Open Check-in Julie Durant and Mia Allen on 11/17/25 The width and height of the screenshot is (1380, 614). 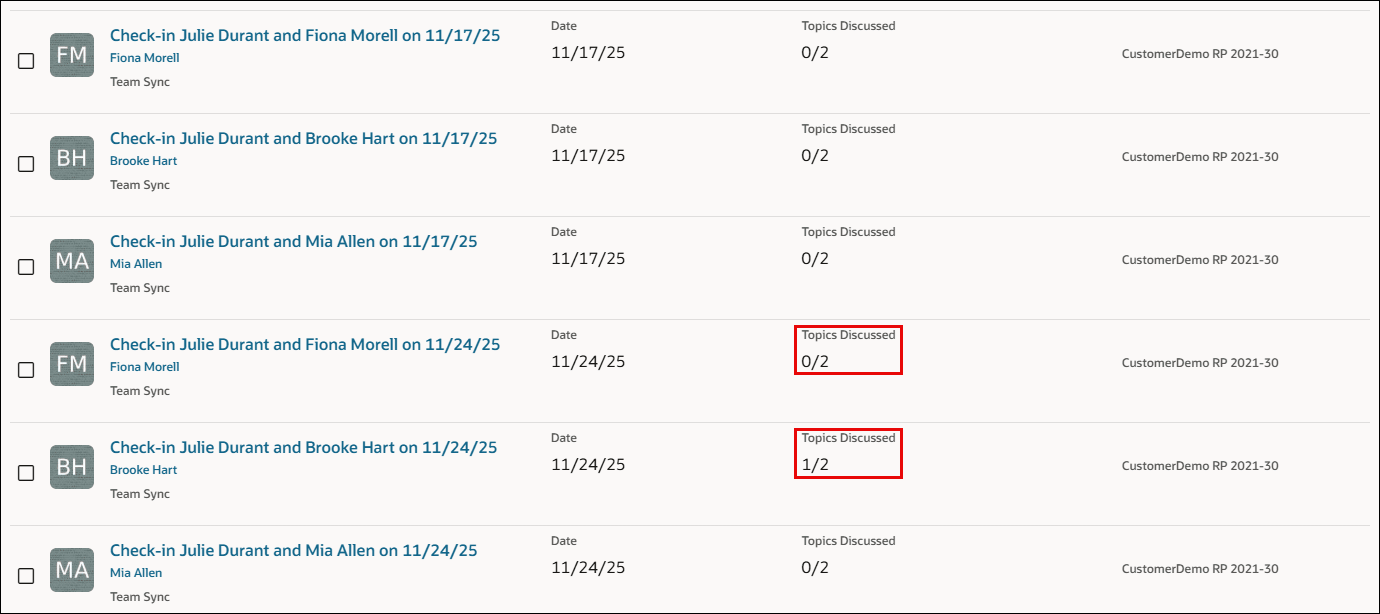pyautogui.click(x=293, y=242)
